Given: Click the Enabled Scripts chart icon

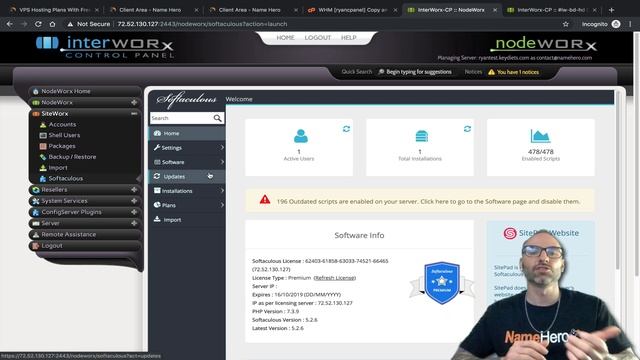Looking at the screenshot, I should pos(540,136).
